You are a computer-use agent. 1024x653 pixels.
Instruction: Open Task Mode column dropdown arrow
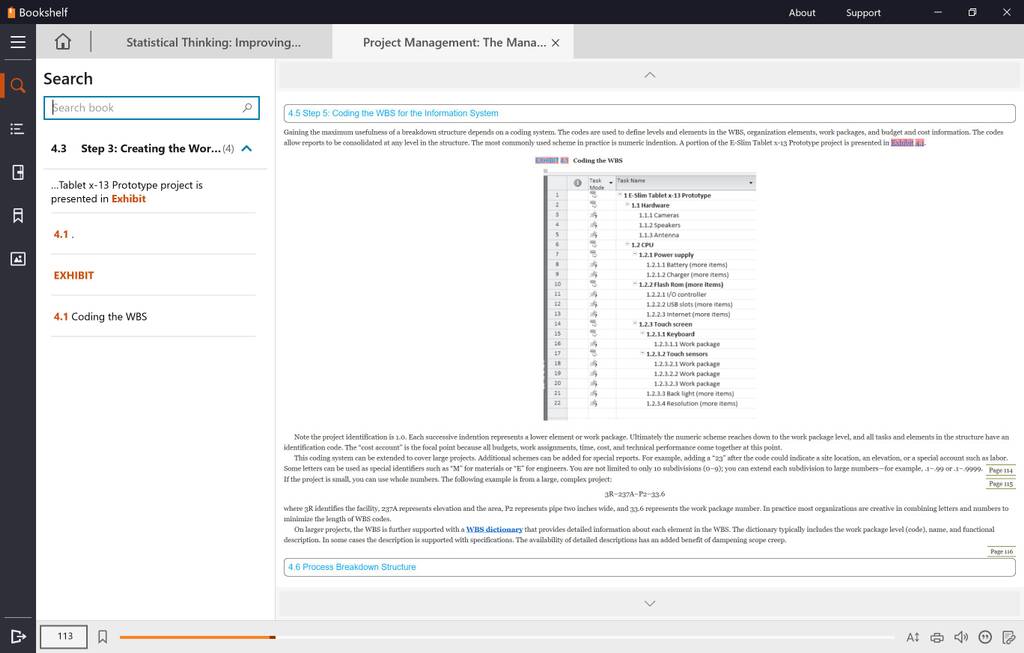(611, 183)
